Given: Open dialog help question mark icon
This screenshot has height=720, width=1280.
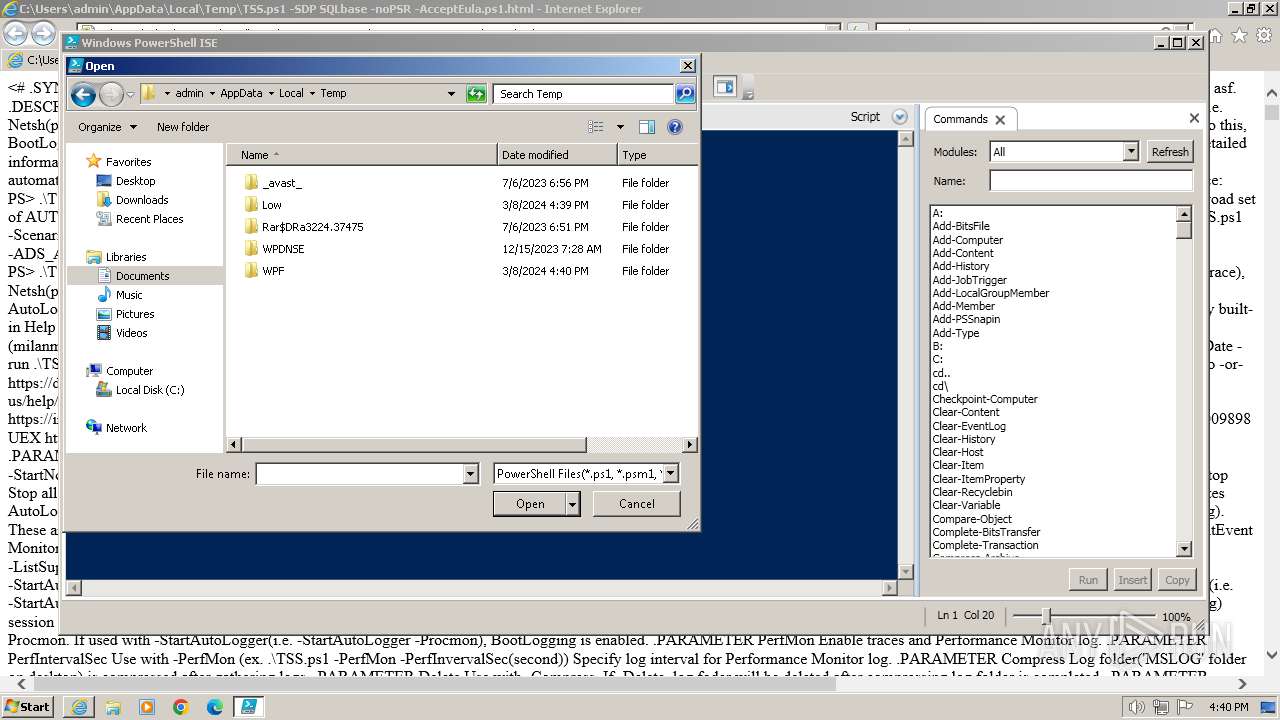Looking at the screenshot, I should click(675, 127).
